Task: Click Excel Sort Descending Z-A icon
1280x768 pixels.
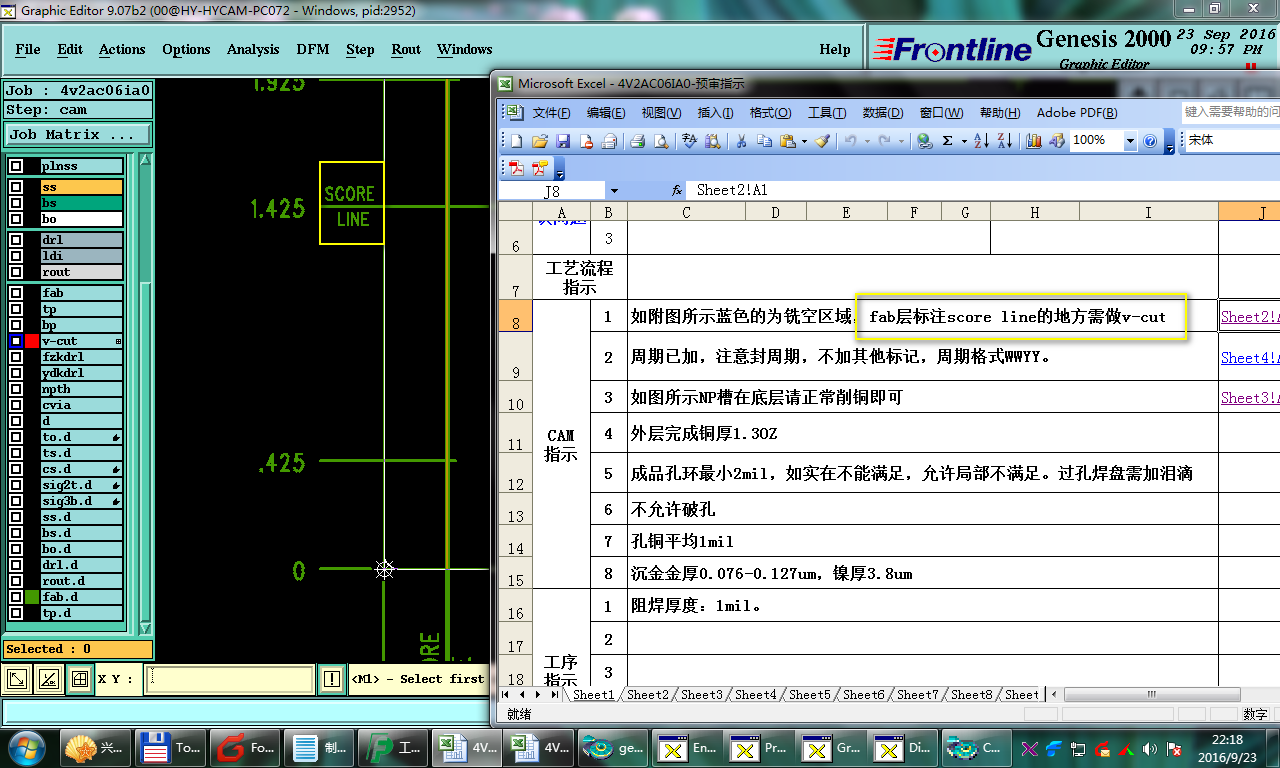Action: (1005, 141)
